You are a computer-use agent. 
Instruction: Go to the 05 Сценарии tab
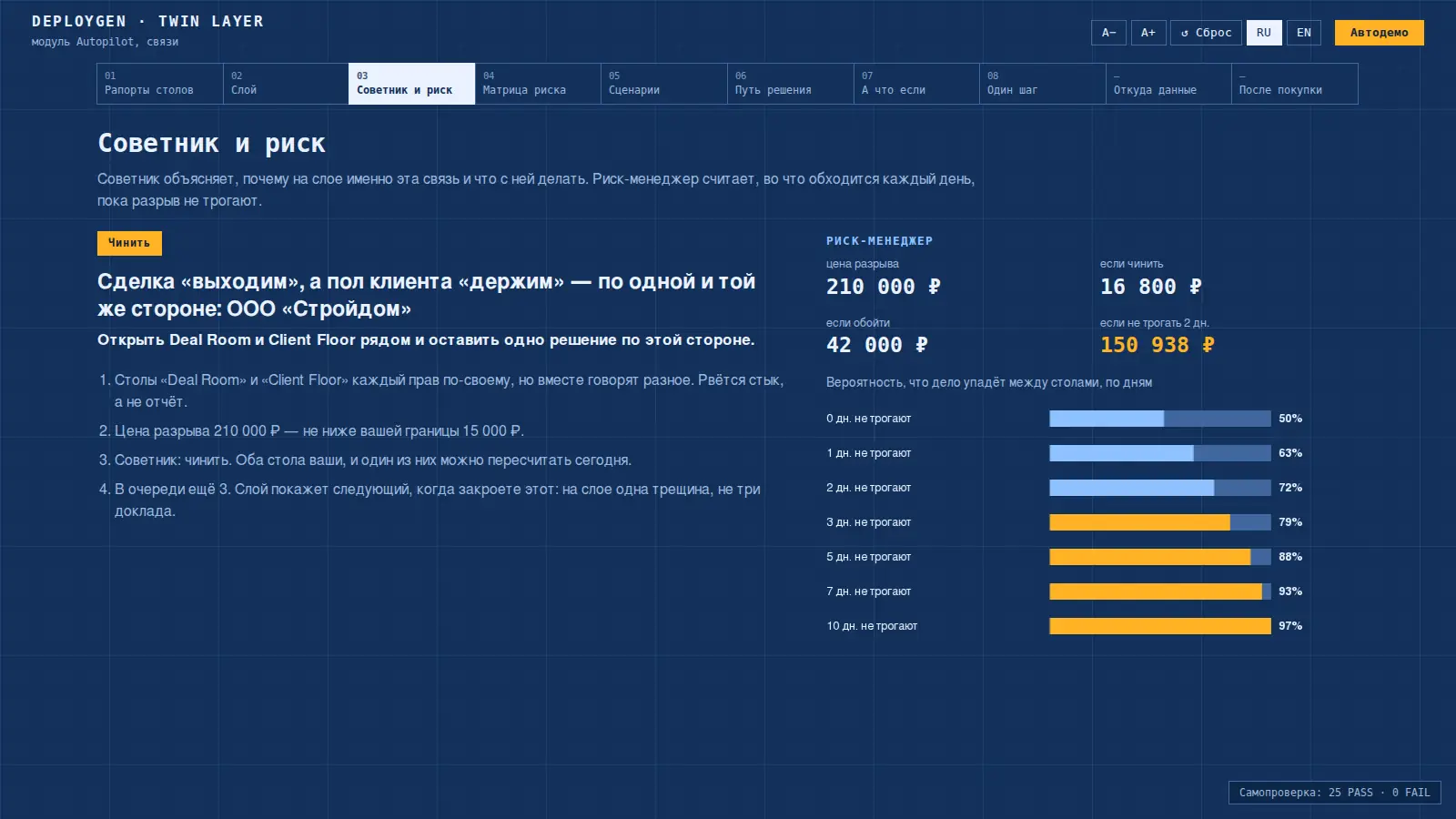point(664,84)
